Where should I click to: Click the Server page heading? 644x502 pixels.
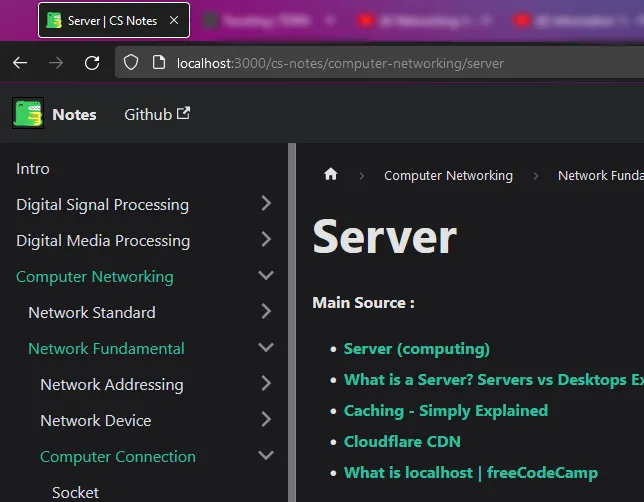point(384,237)
